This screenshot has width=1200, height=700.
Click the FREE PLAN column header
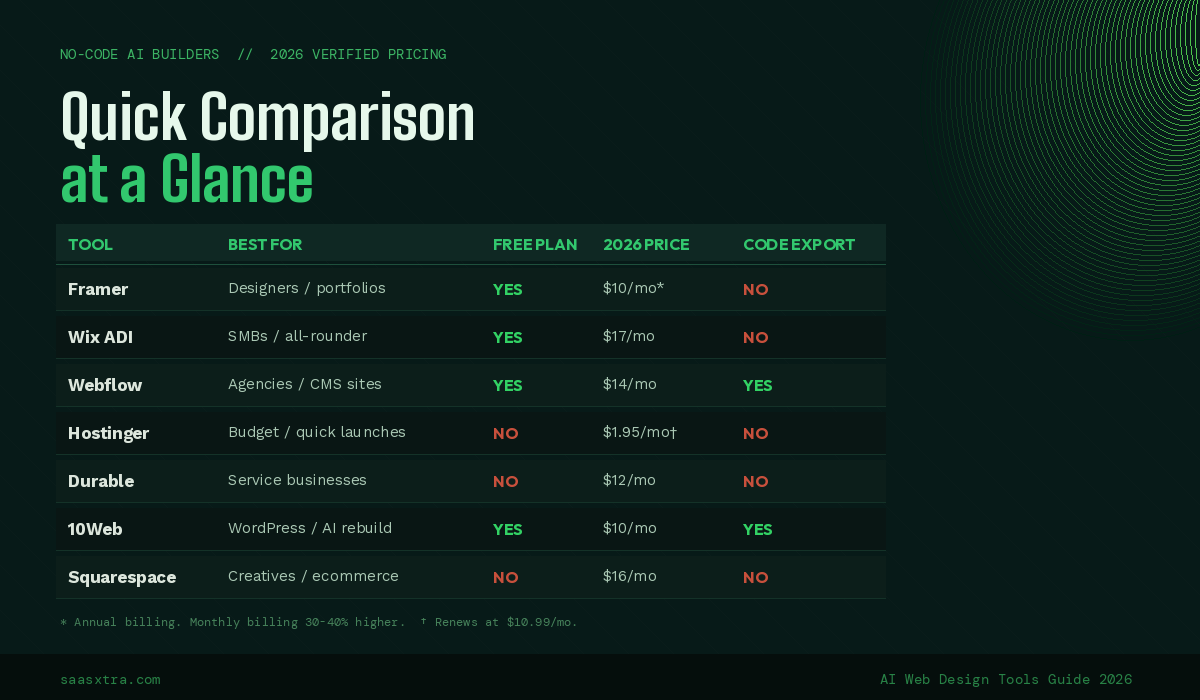pos(535,245)
